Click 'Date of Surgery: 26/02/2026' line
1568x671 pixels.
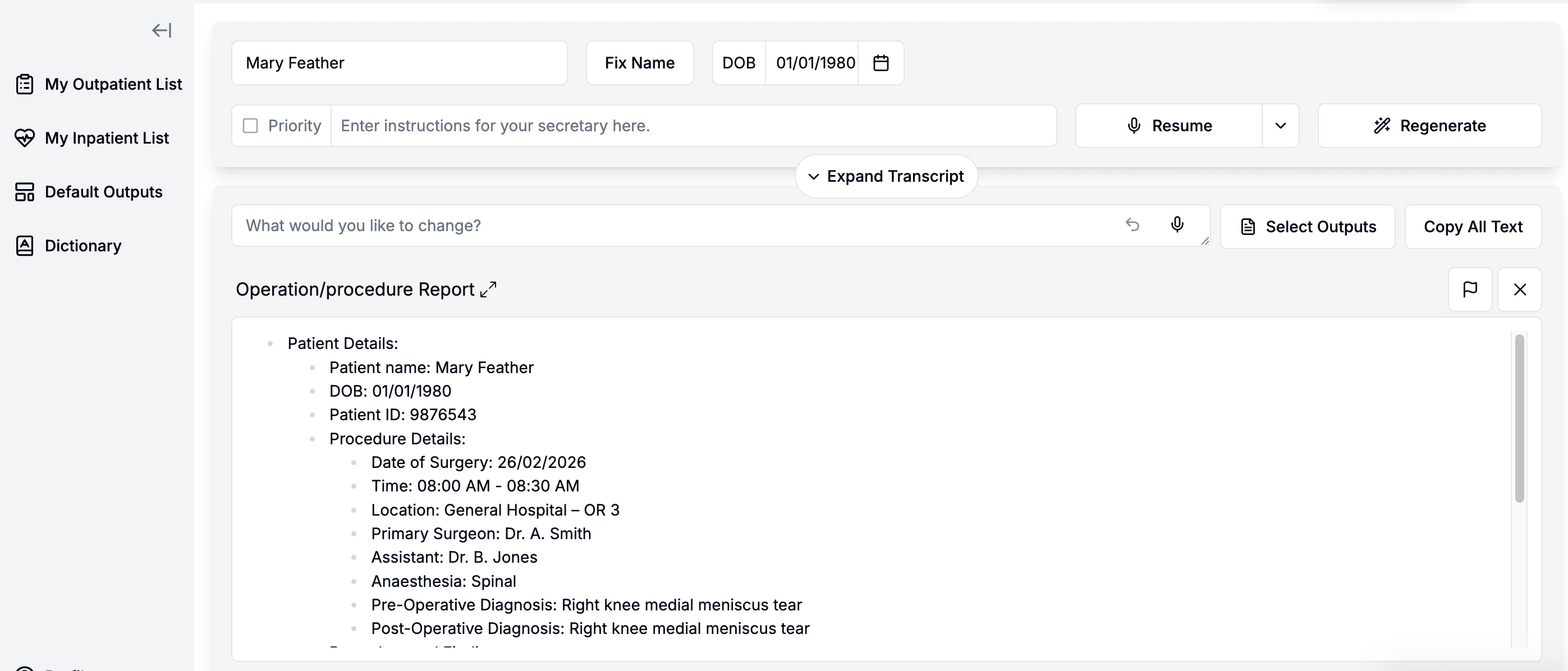point(479,462)
